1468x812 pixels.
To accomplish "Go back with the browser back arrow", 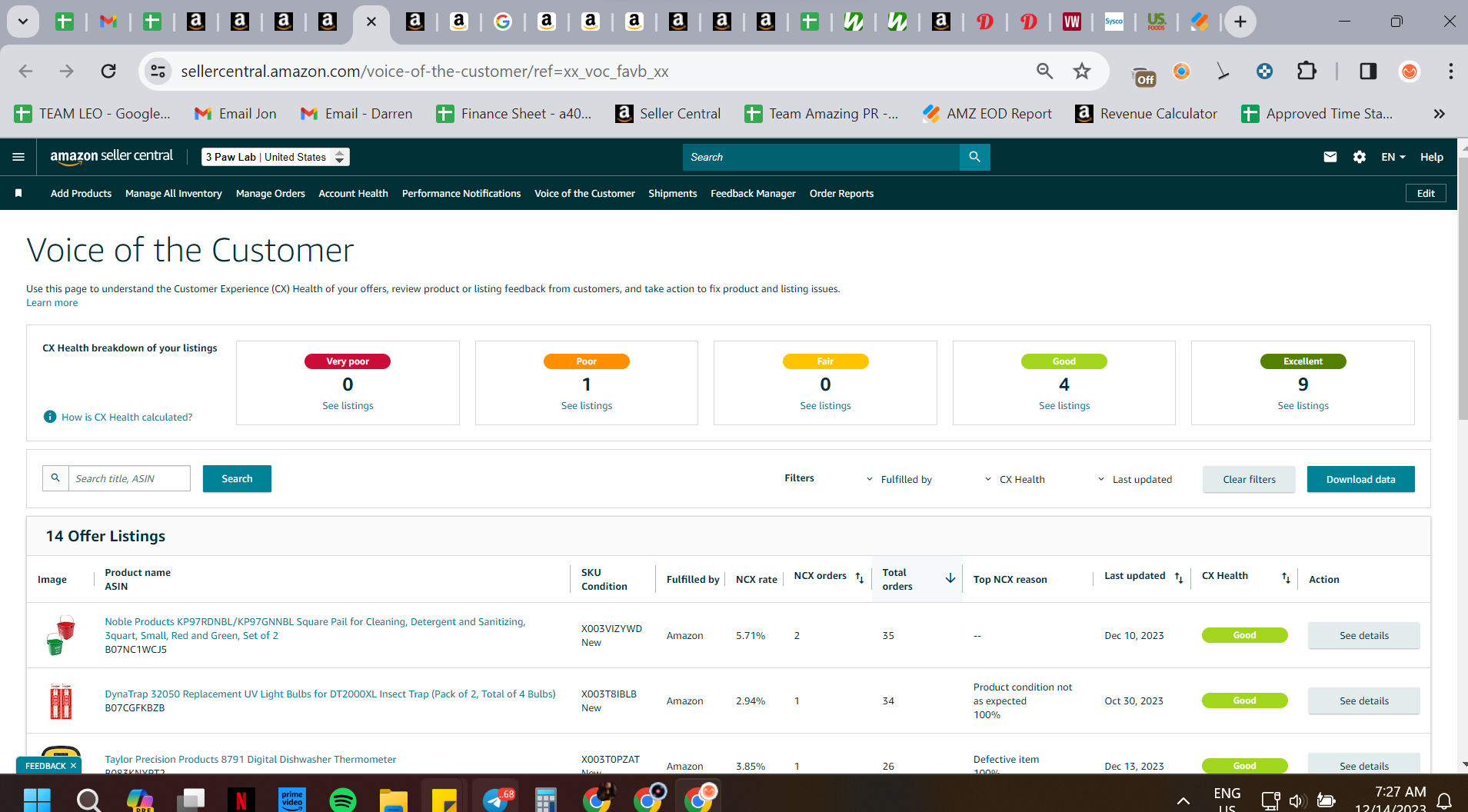I will pos(25,72).
